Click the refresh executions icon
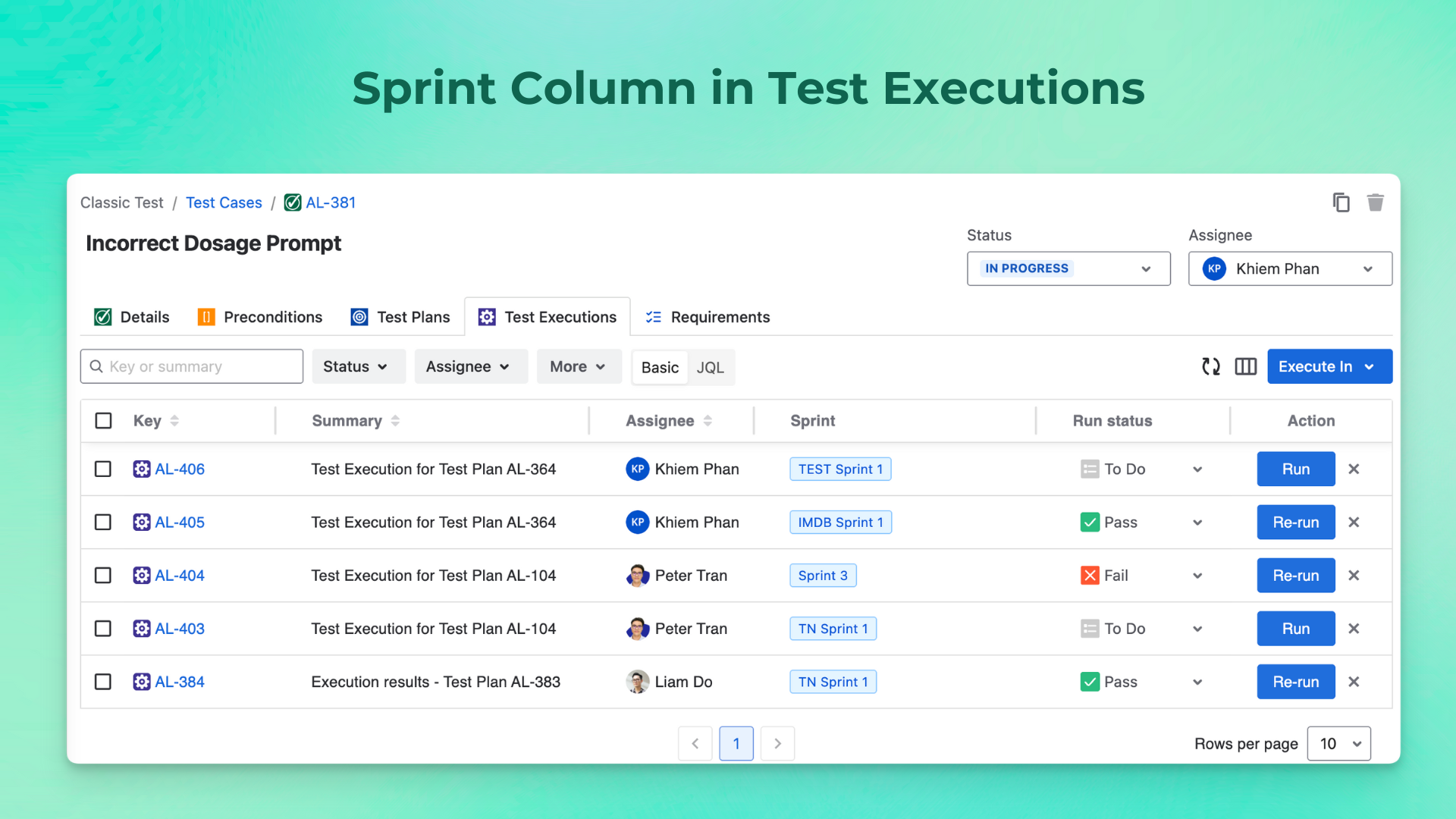Image resolution: width=1456 pixels, height=819 pixels. (x=1211, y=367)
